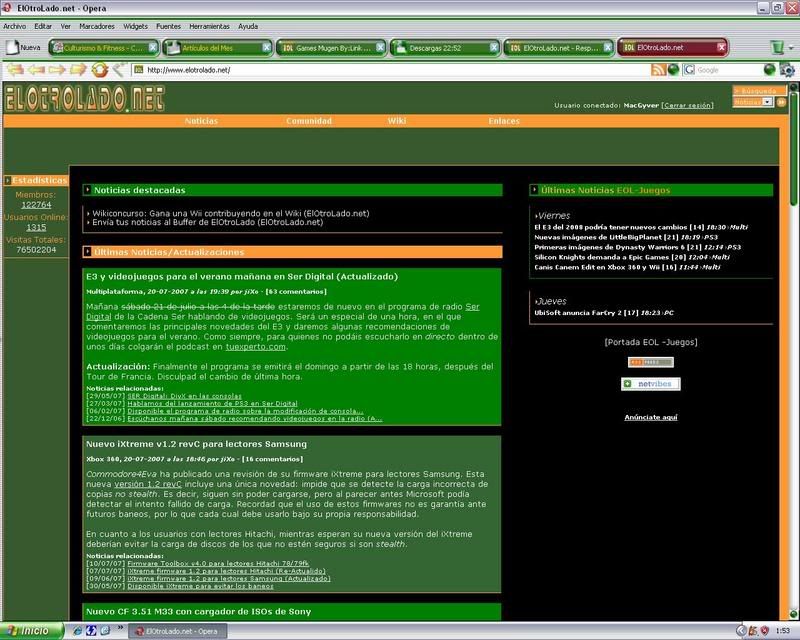Click the Anúnciate aquí link
The height and width of the screenshot is (640, 800).
[651, 417]
